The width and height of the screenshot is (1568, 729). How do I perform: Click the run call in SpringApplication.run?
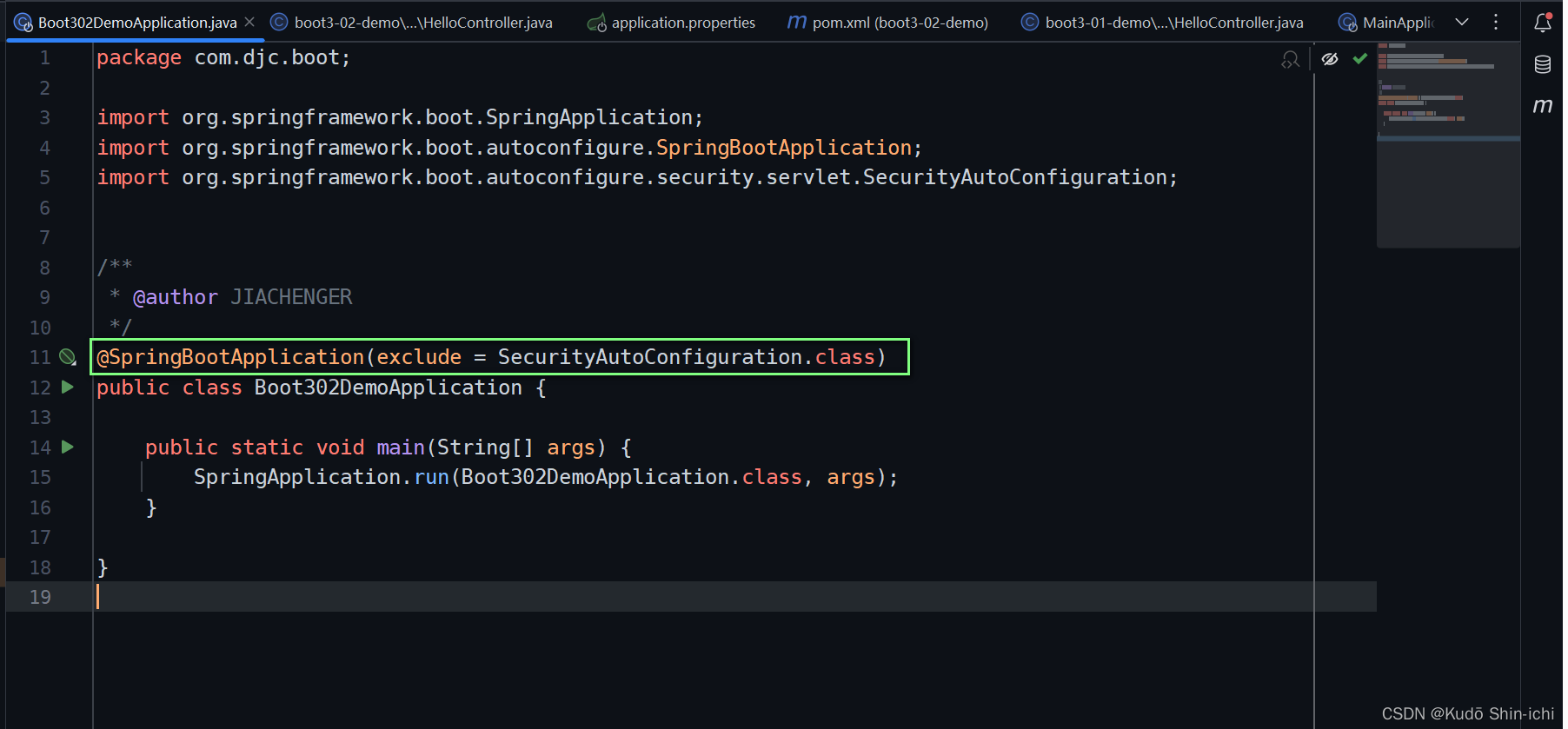(431, 477)
